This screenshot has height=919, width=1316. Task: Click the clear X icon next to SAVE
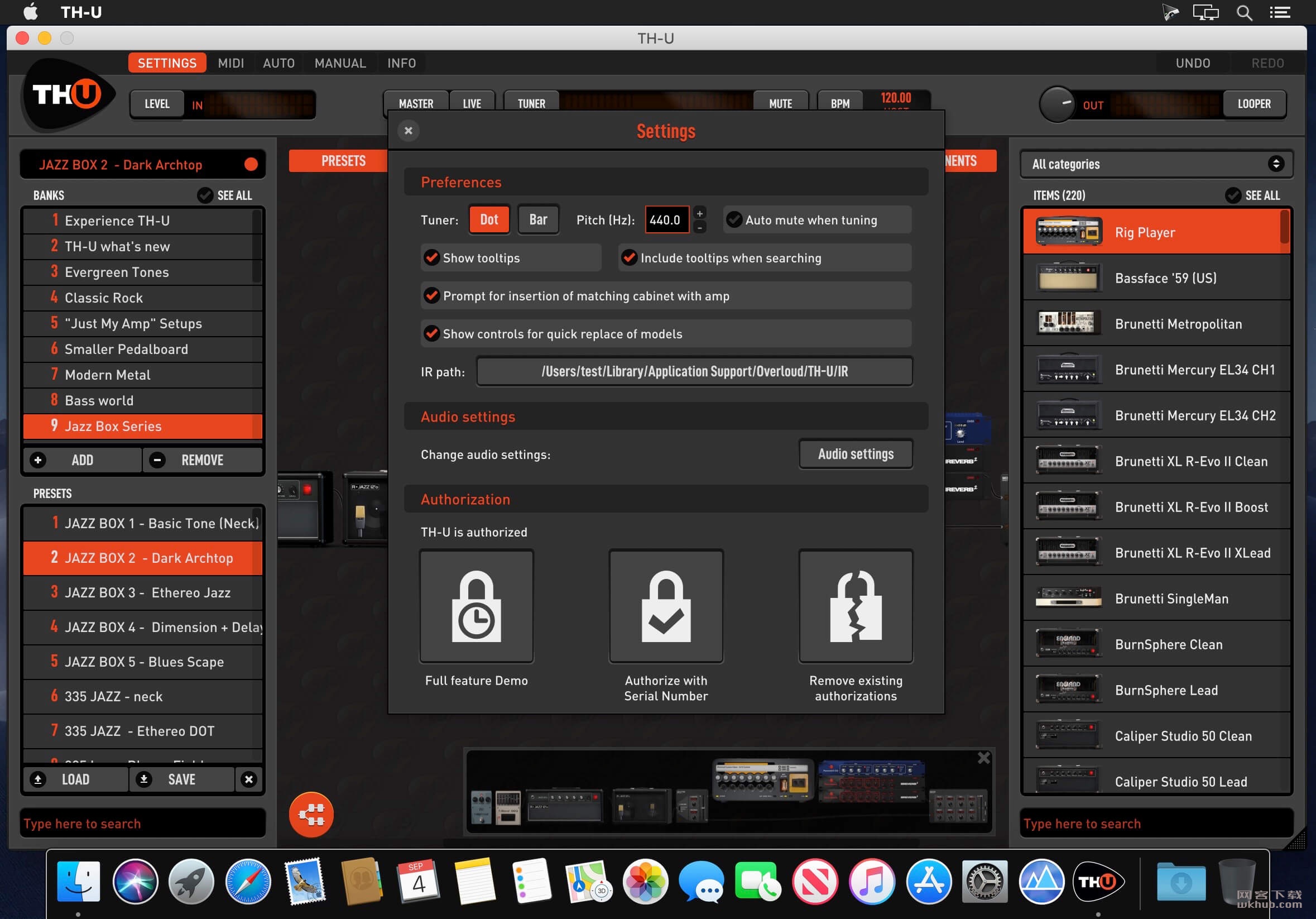tap(249, 779)
